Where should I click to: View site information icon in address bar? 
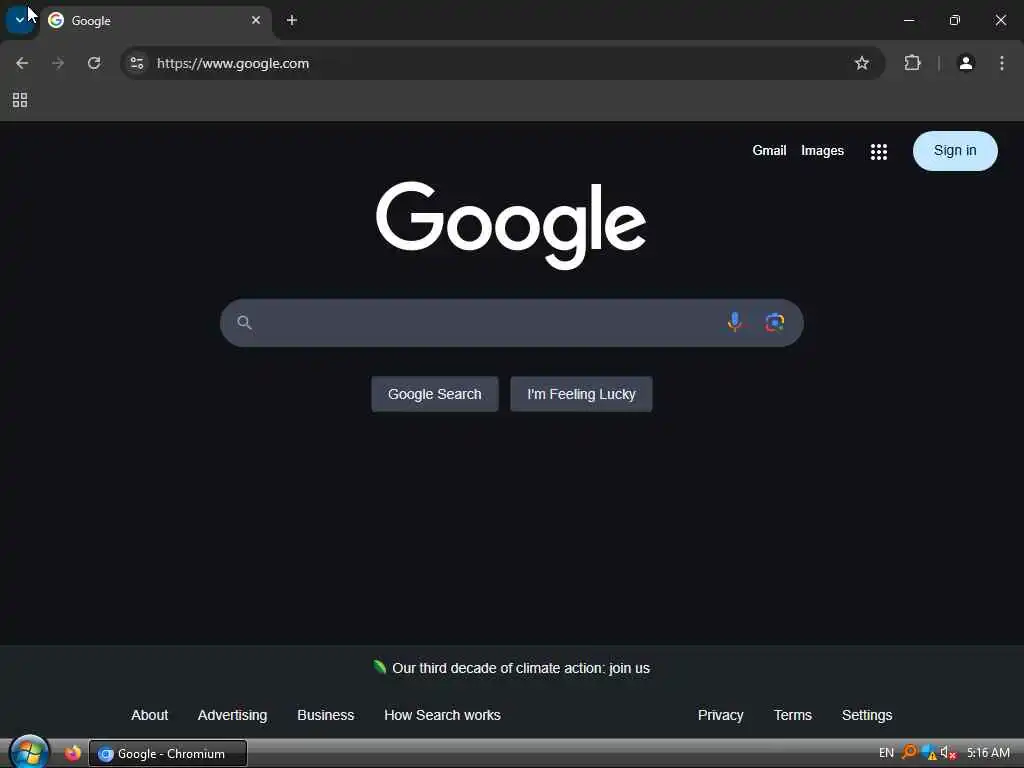coord(136,63)
